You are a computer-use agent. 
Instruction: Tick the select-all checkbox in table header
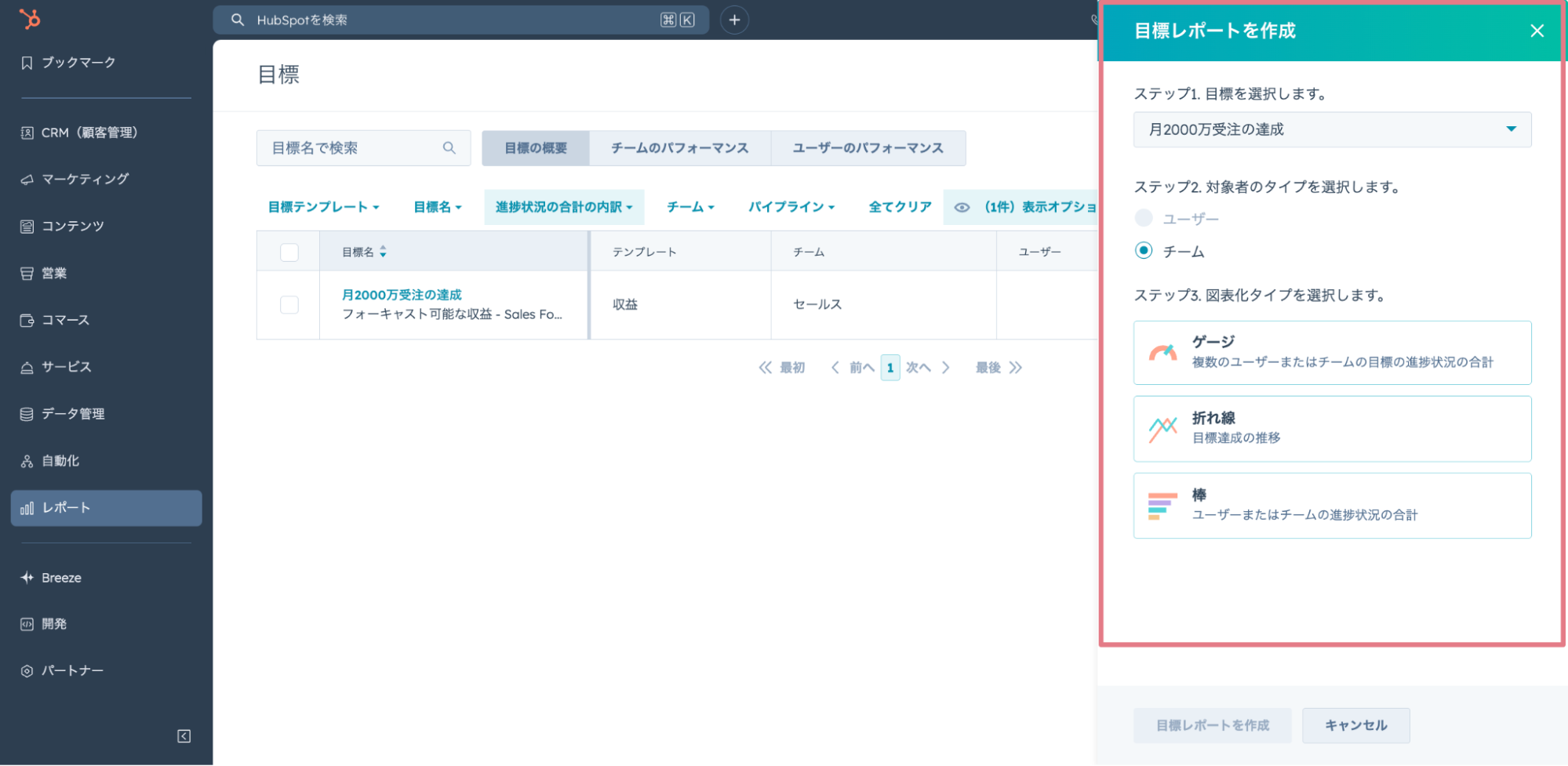289,252
